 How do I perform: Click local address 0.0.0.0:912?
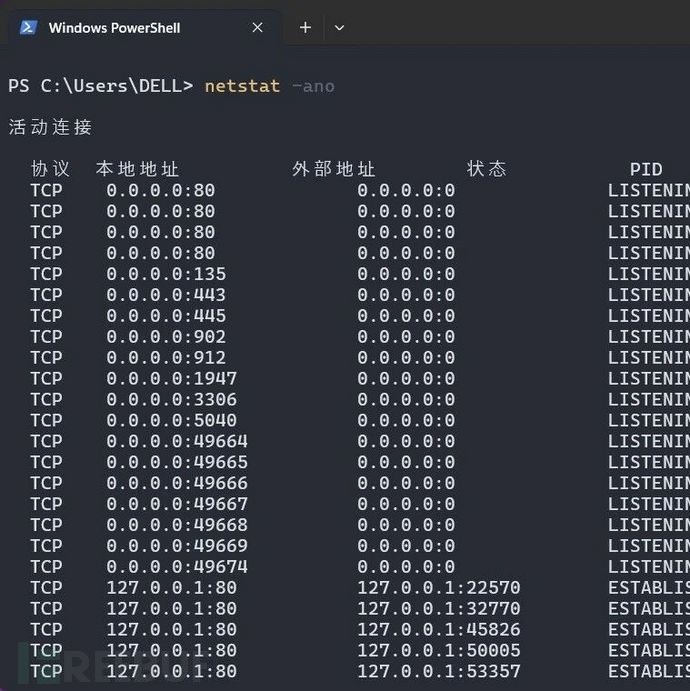pyautogui.click(x=166, y=358)
